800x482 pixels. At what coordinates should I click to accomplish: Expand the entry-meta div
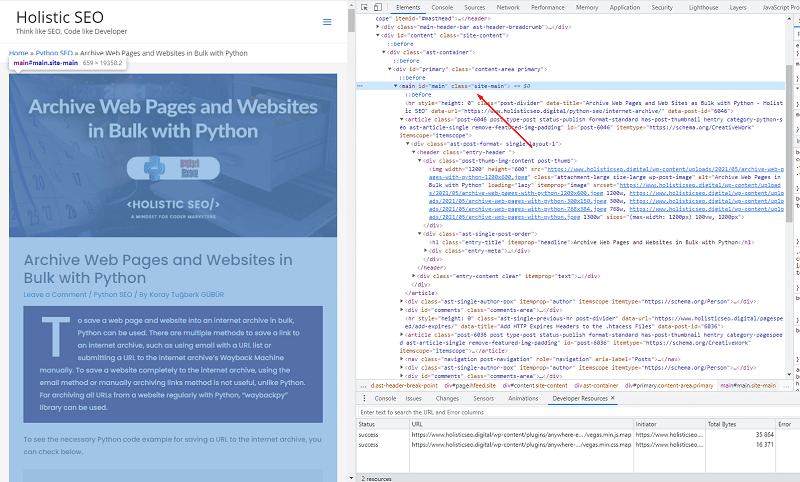(x=426, y=251)
